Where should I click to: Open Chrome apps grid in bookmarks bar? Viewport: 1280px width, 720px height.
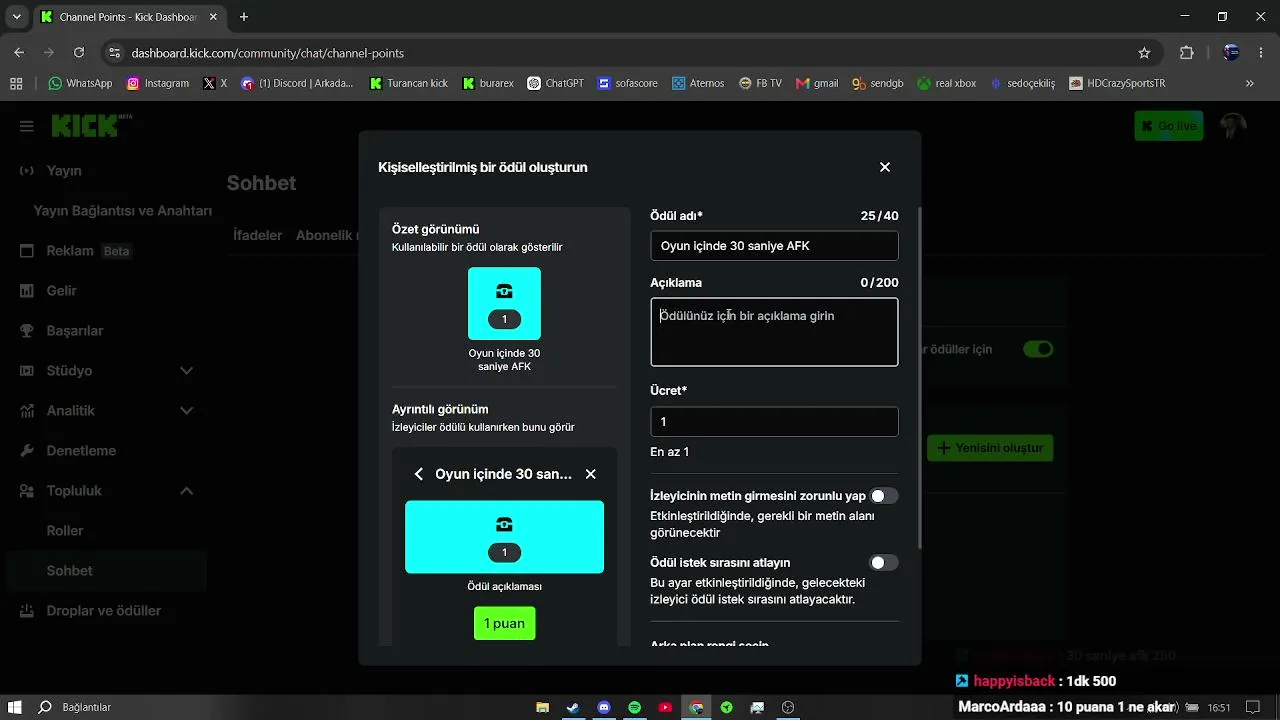click(x=16, y=83)
